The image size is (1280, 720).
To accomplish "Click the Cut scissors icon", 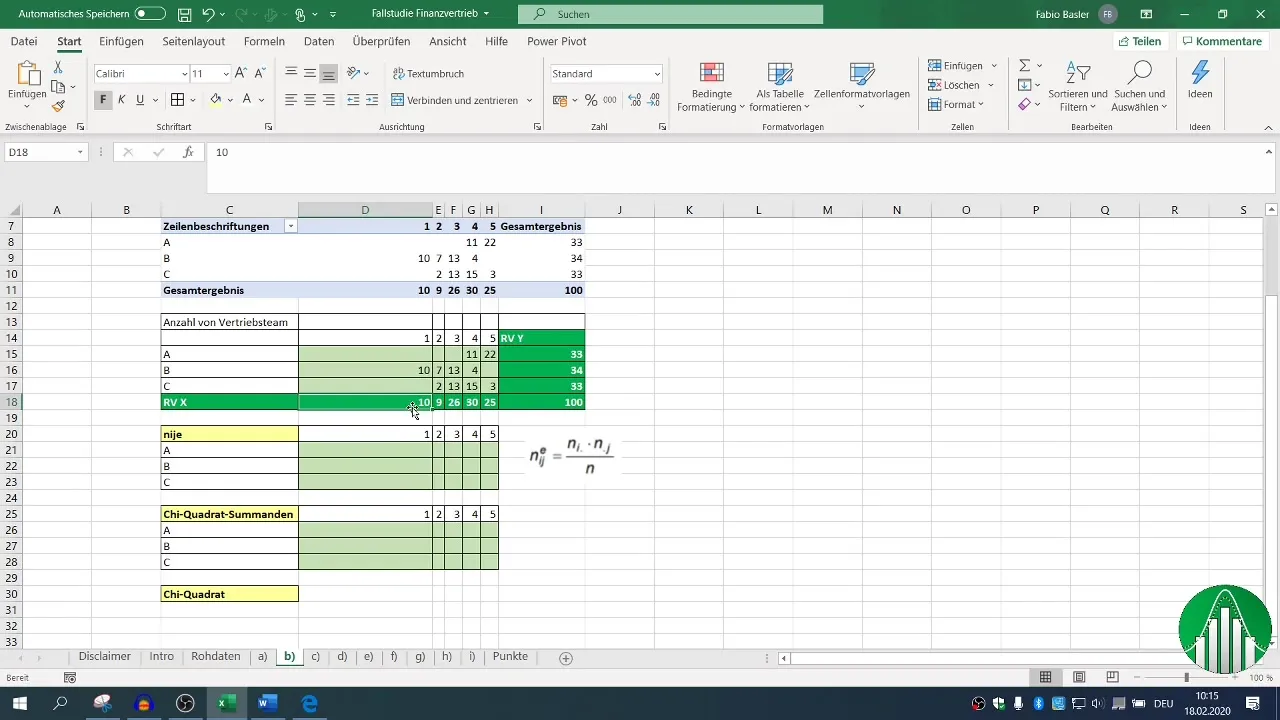I will [x=58, y=67].
